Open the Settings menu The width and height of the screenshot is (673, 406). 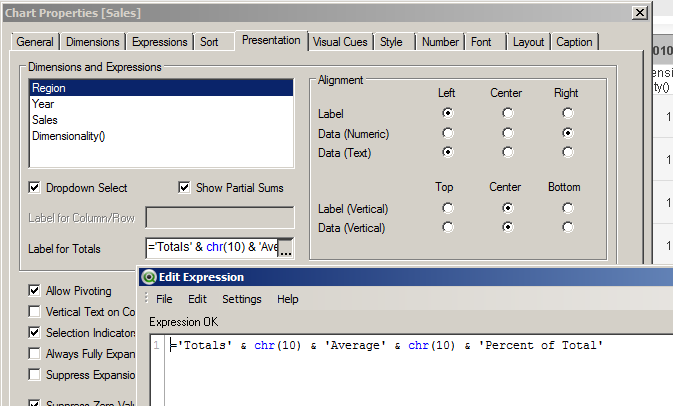pos(242,299)
